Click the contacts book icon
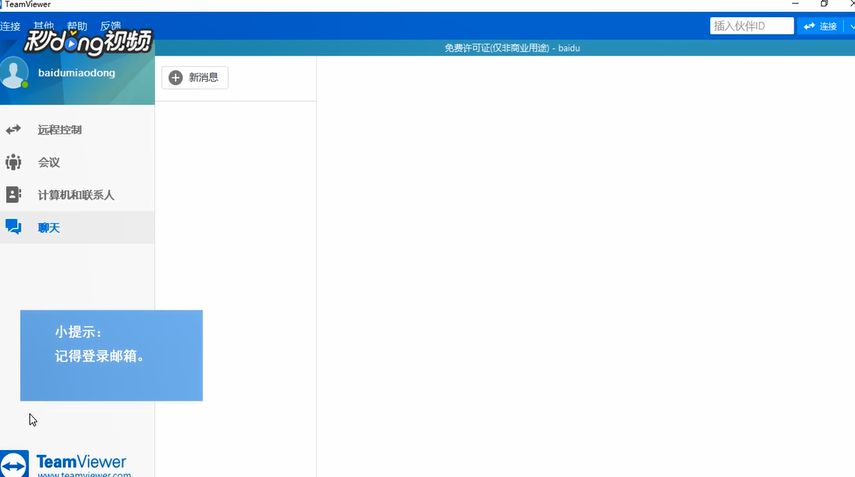 point(13,195)
